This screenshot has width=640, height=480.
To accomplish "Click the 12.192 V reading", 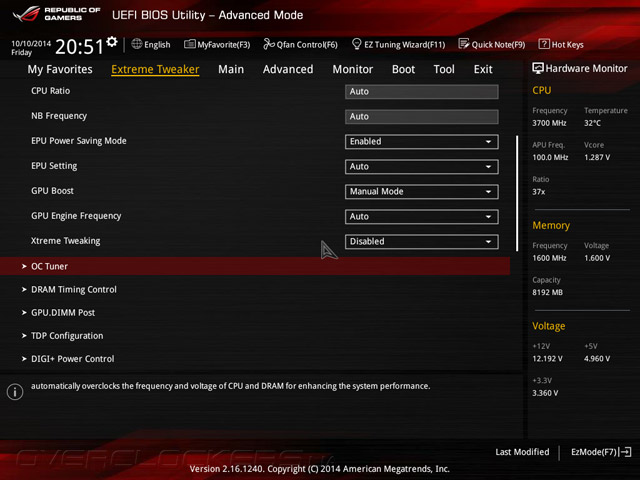I will 547,359.
